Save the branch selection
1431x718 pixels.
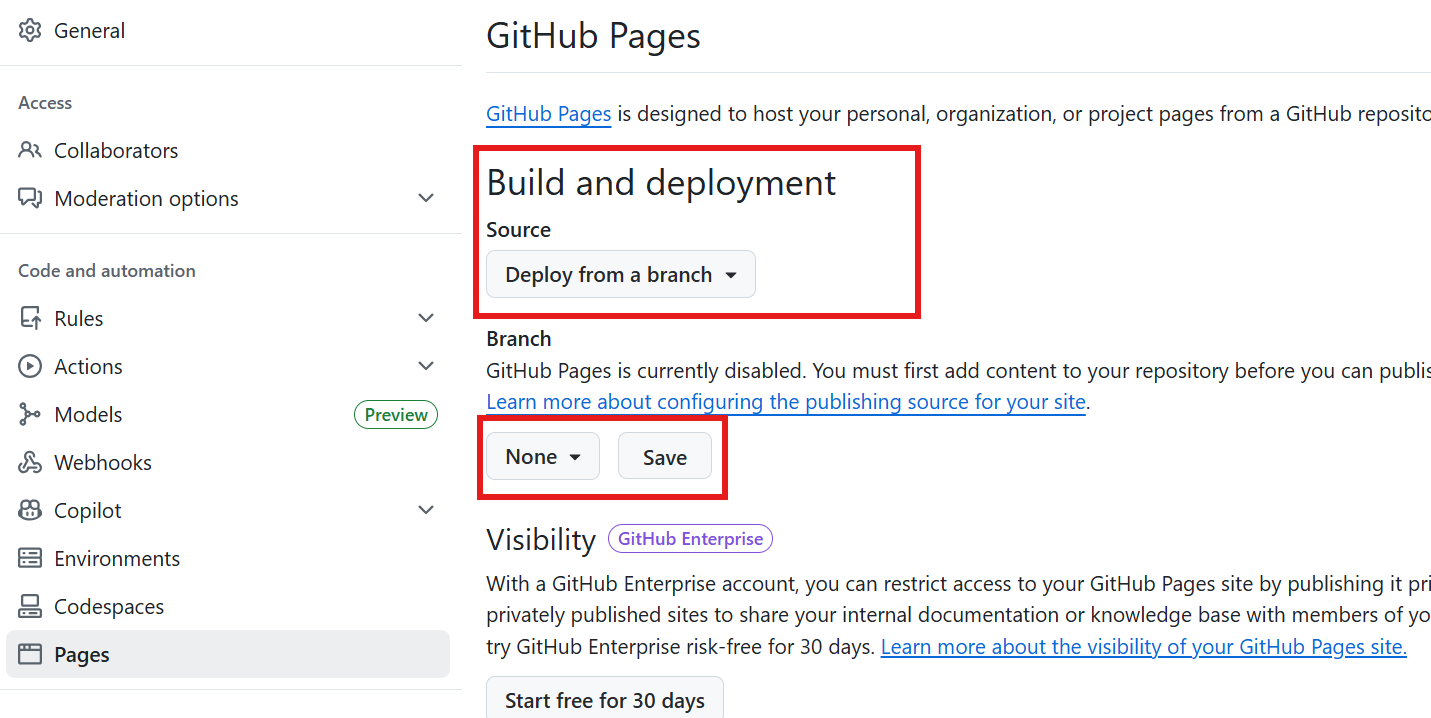[x=665, y=457]
